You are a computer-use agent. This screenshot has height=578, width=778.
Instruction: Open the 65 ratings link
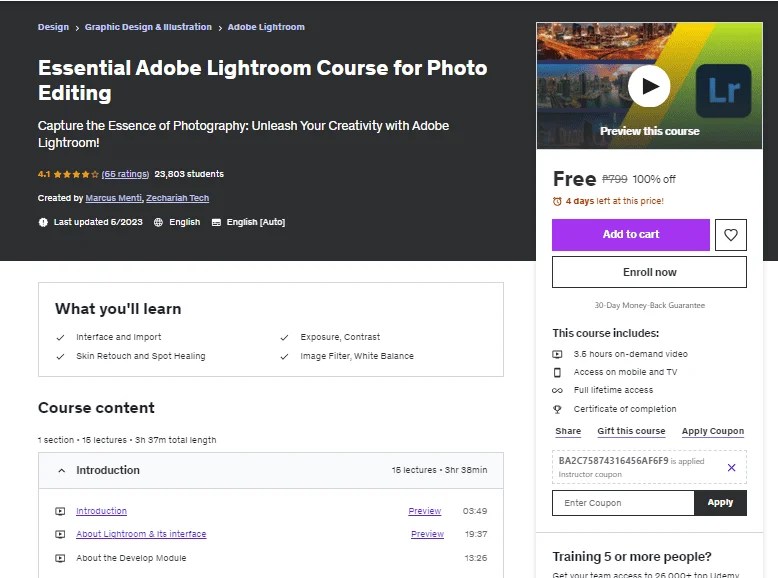(x=125, y=174)
